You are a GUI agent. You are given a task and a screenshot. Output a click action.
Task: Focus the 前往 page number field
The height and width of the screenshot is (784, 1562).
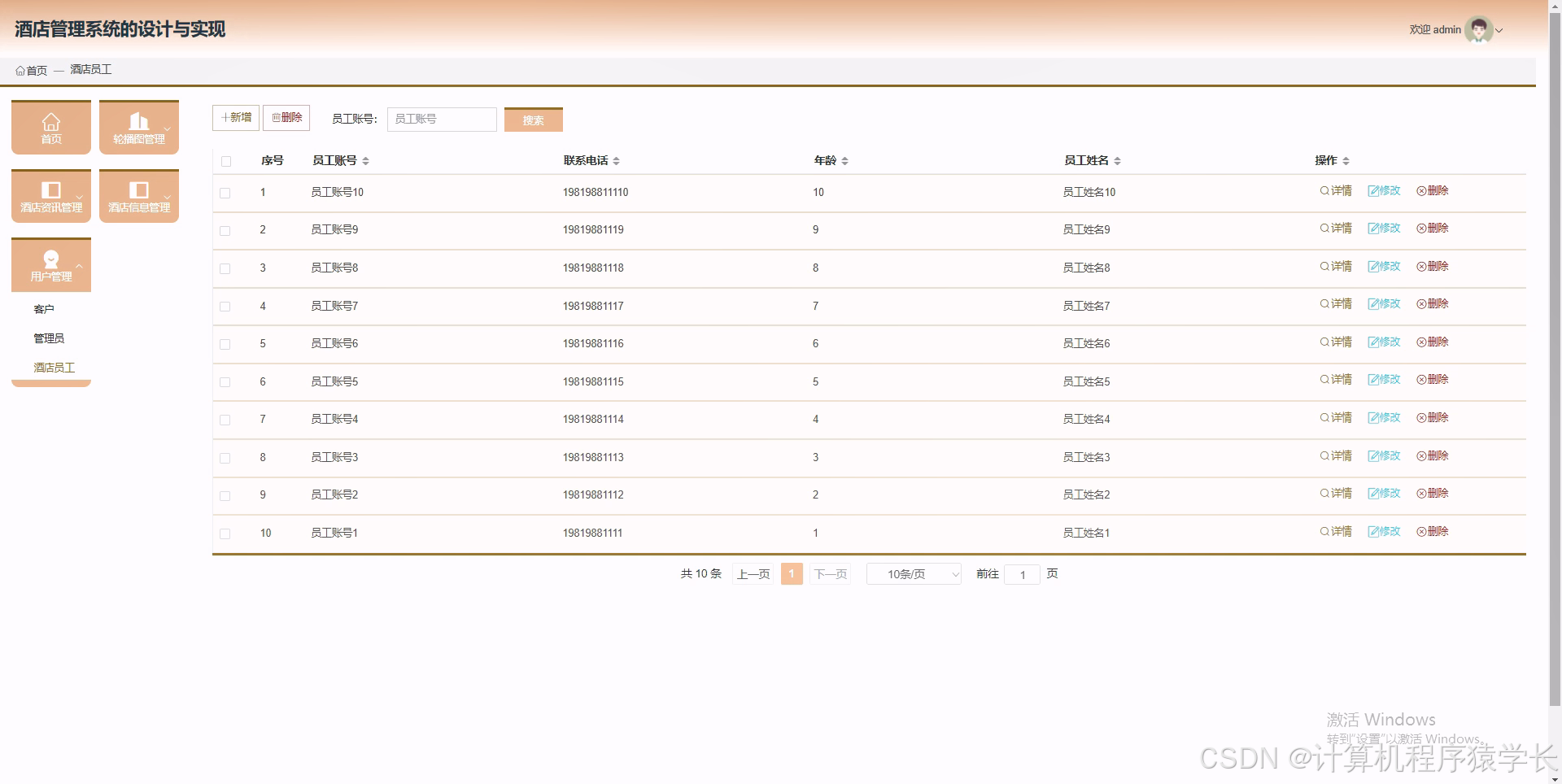point(1023,574)
